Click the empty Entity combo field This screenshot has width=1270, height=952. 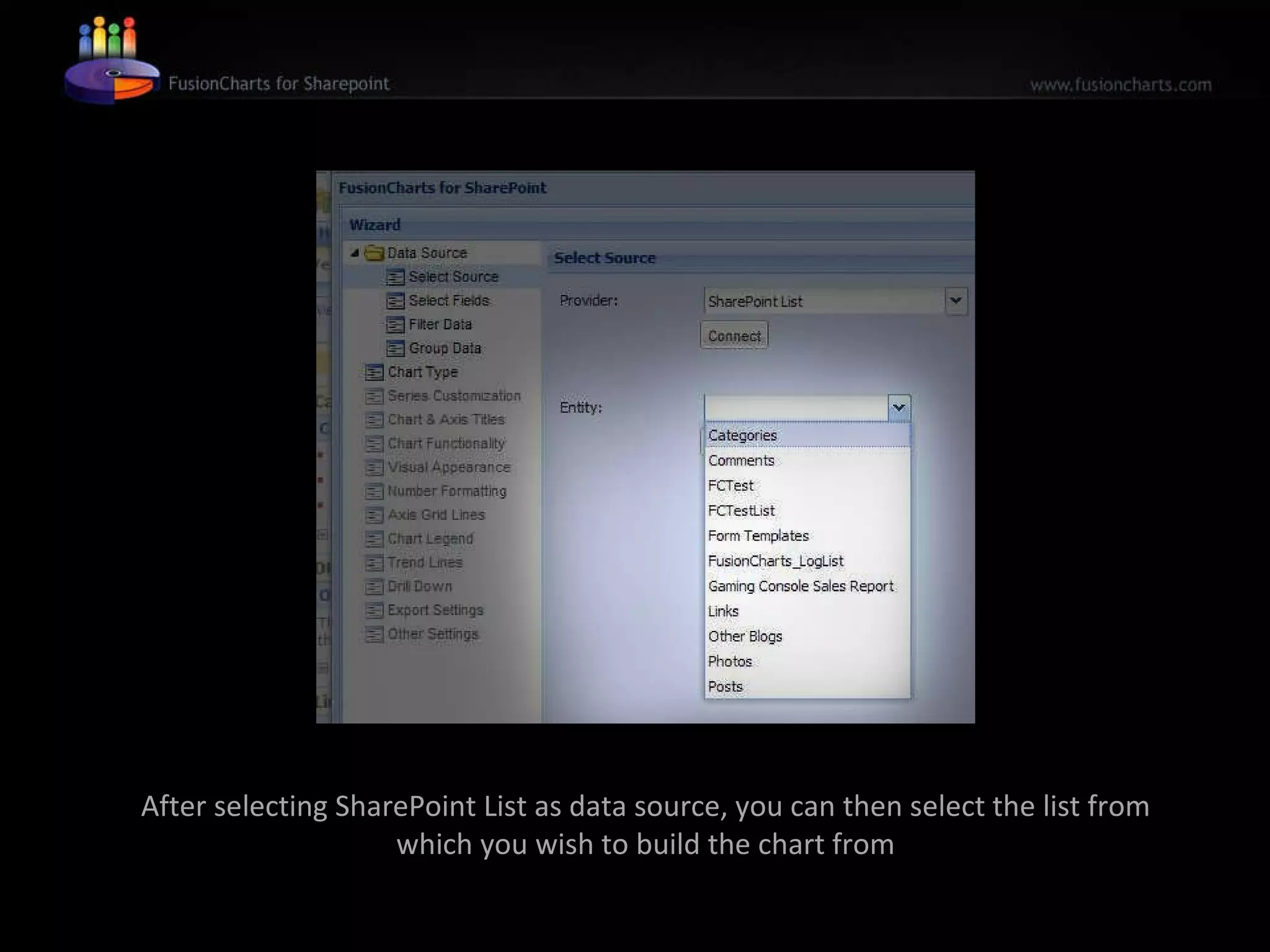796,408
